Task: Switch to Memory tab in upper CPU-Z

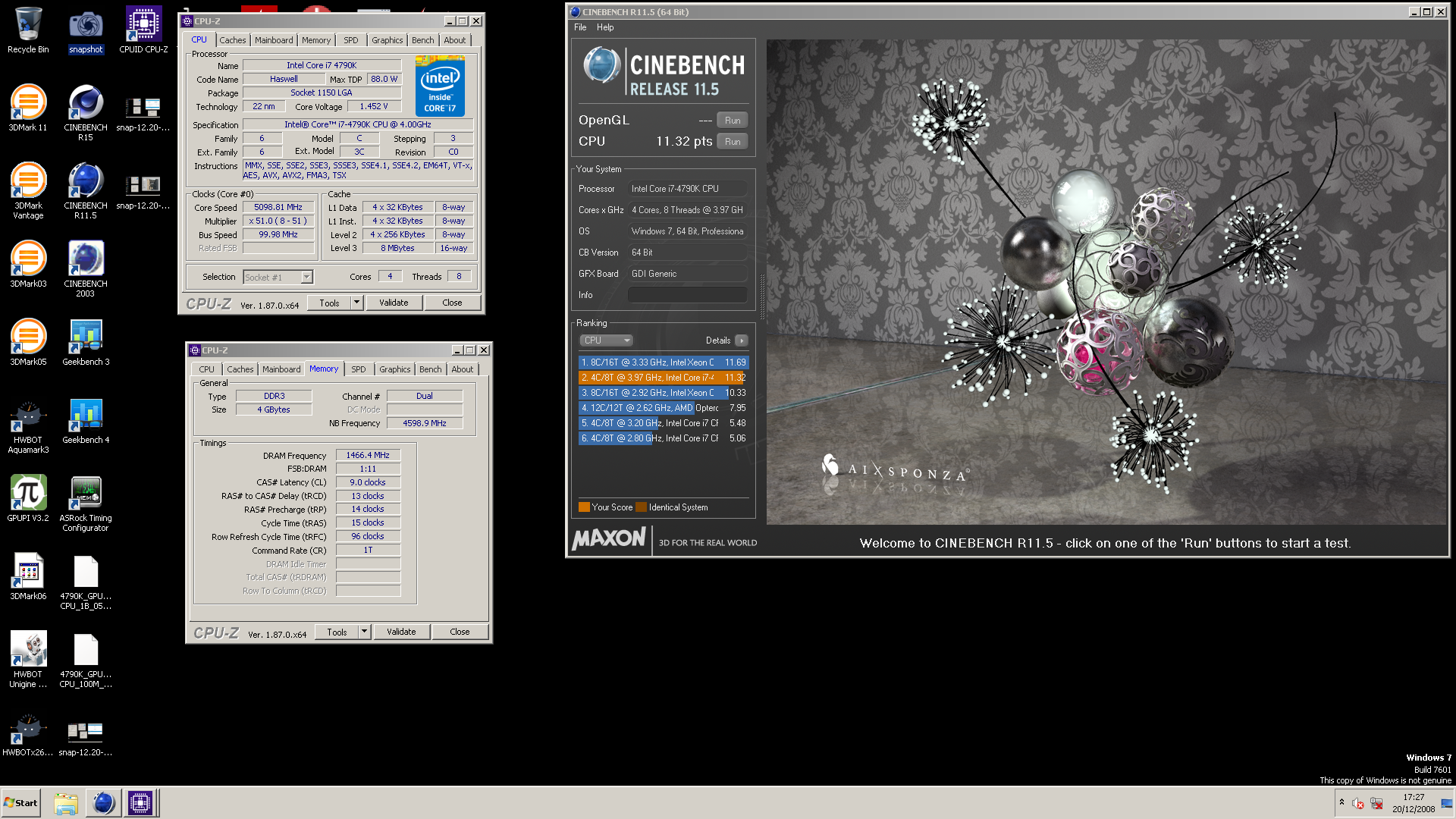Action: tap(316, 40)
